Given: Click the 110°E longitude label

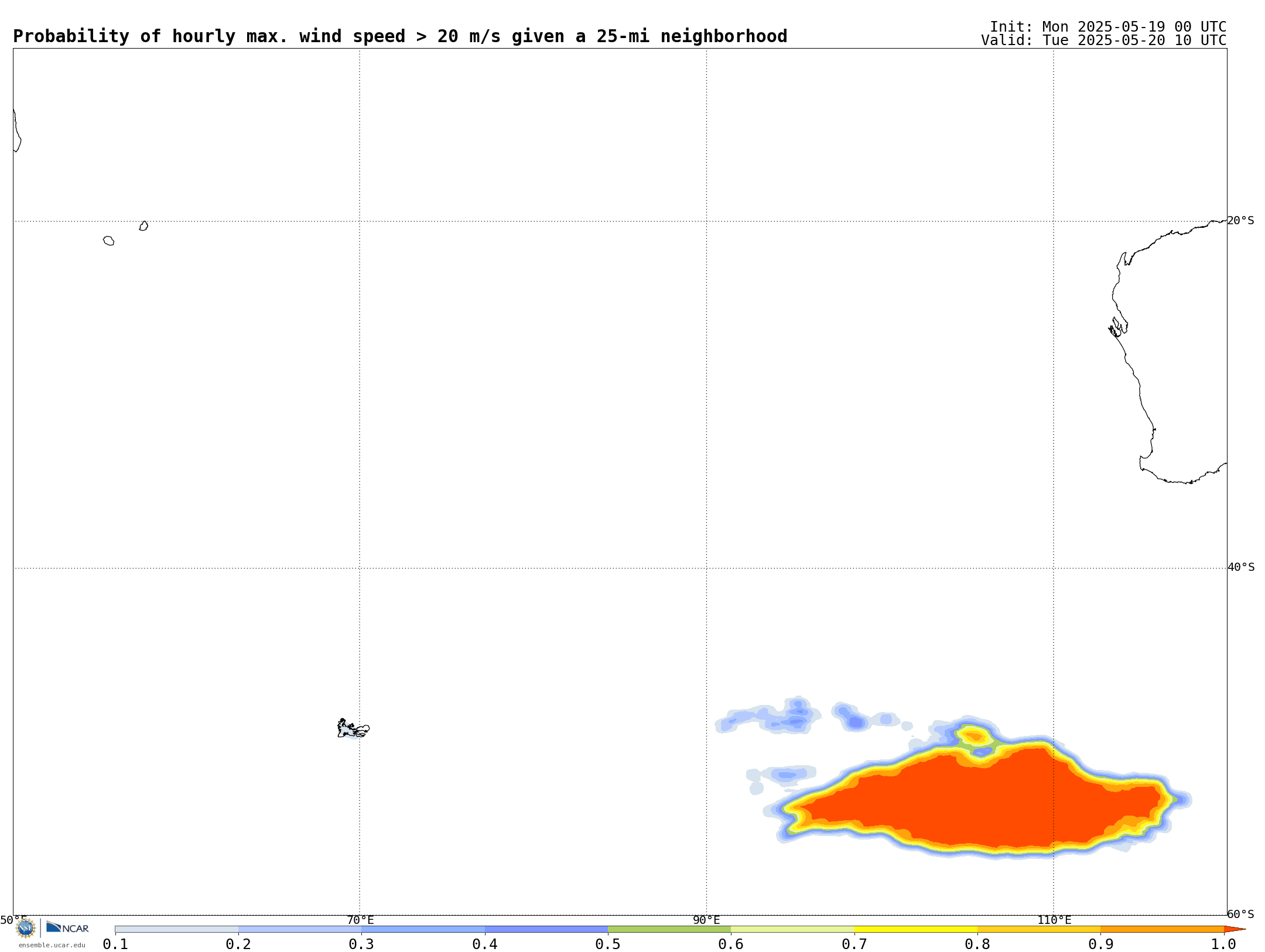Looking at the screenshot, I should coord(1054,920).
